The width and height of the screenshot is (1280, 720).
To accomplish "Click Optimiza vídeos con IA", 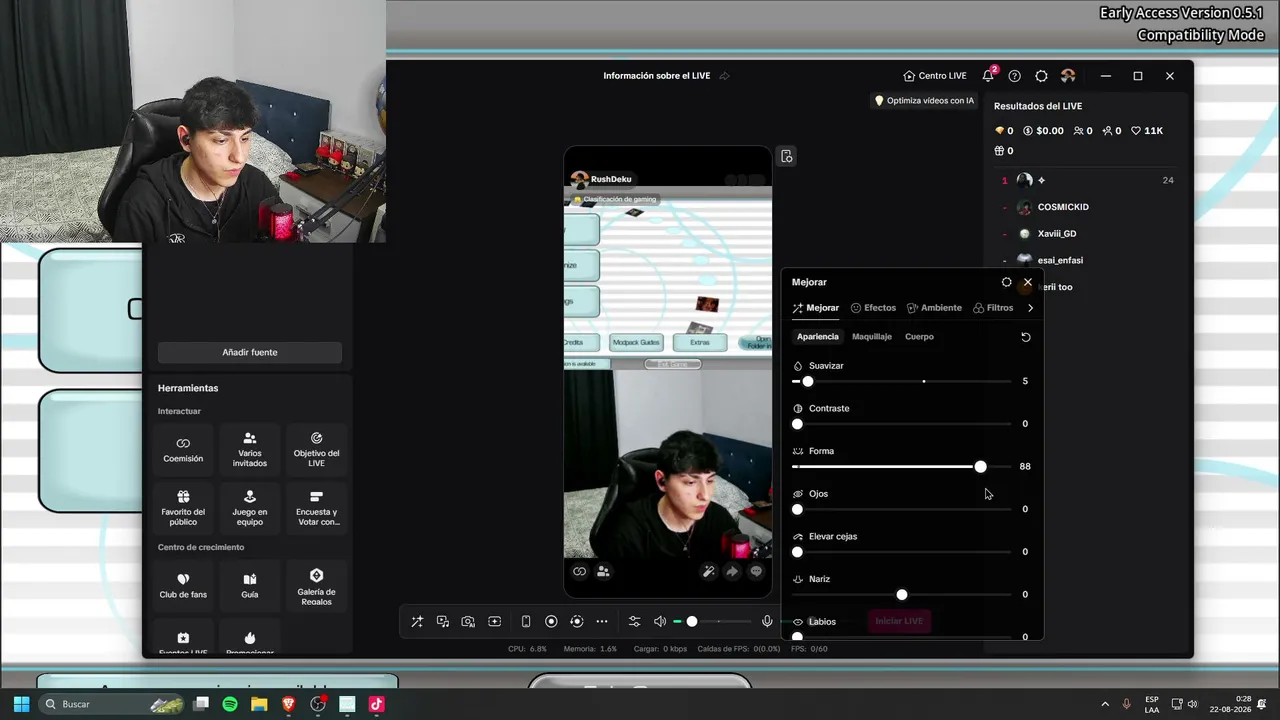I will tap(924, 100).
